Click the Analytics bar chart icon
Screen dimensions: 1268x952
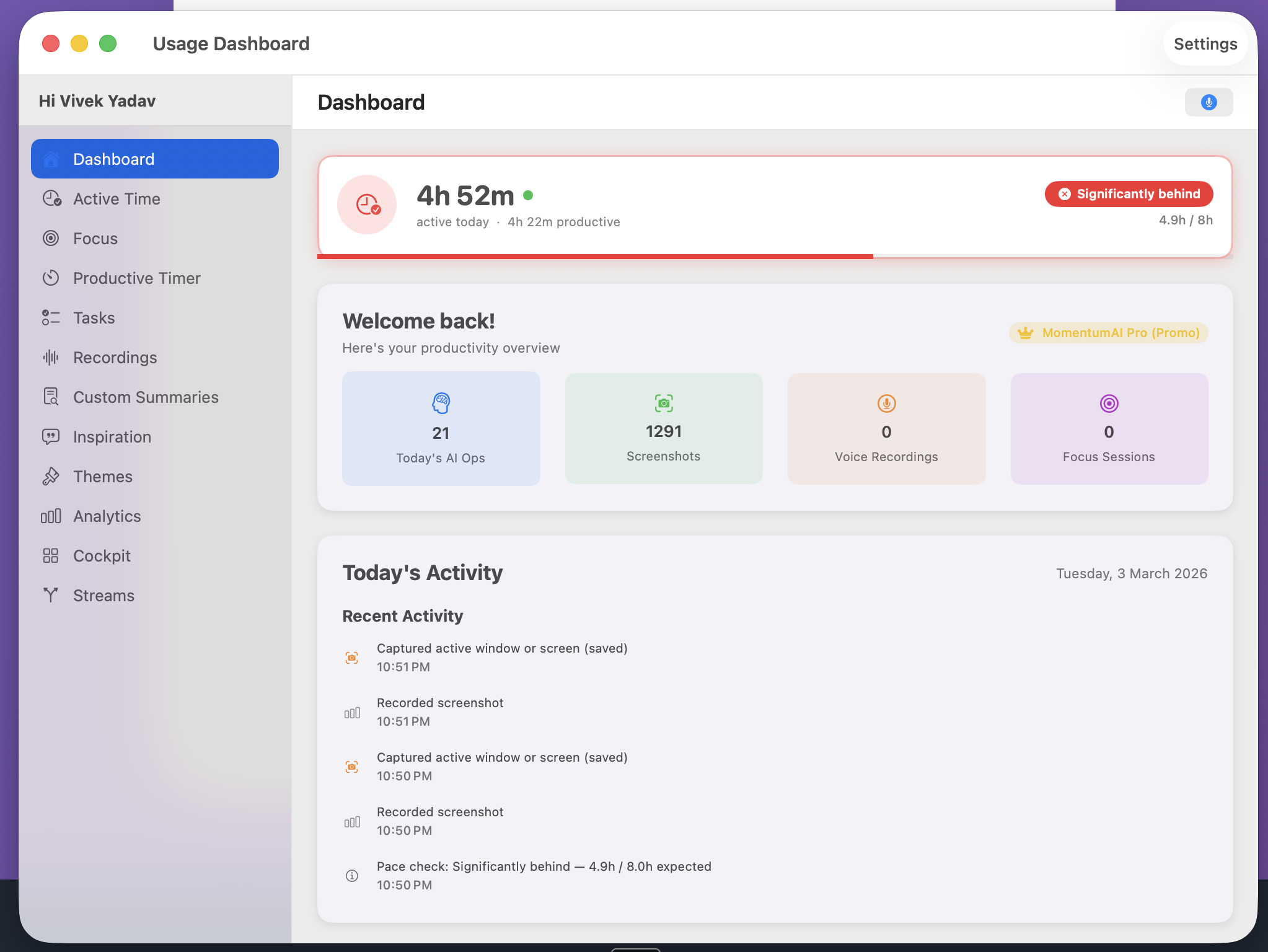tap(52, 516)
